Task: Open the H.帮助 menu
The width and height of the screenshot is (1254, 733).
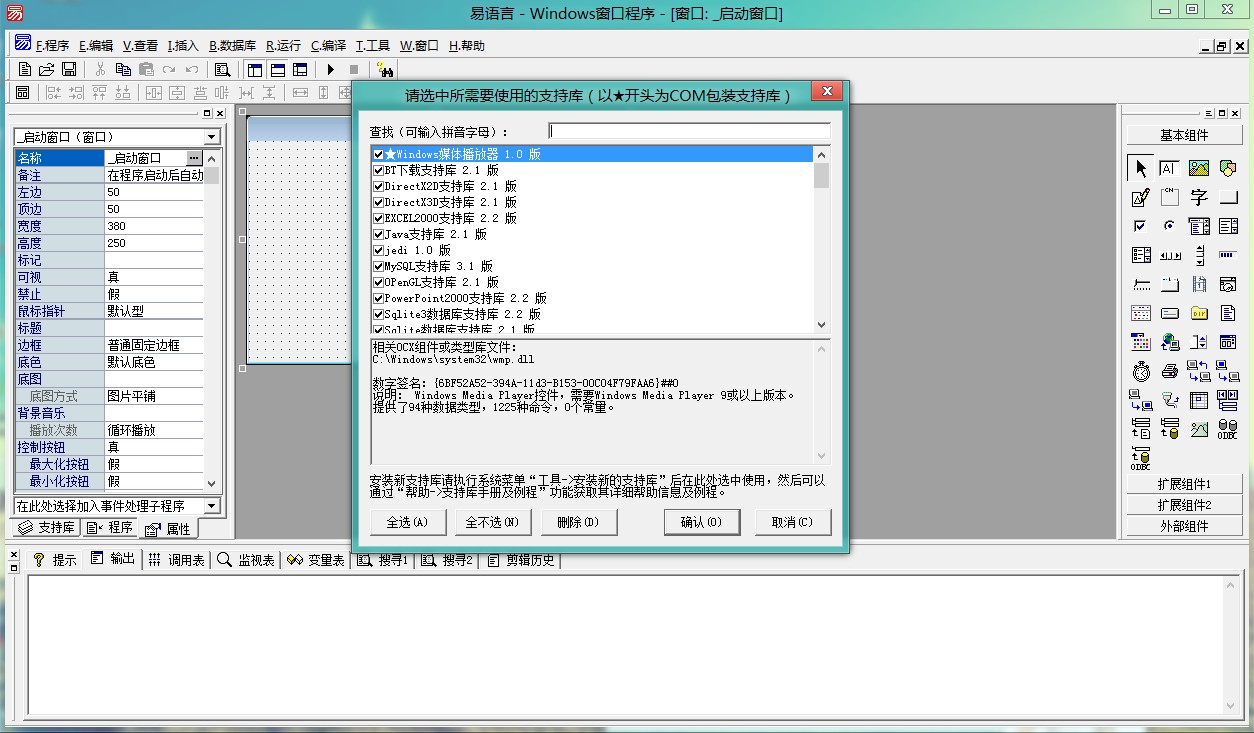Action: (467, 45)
